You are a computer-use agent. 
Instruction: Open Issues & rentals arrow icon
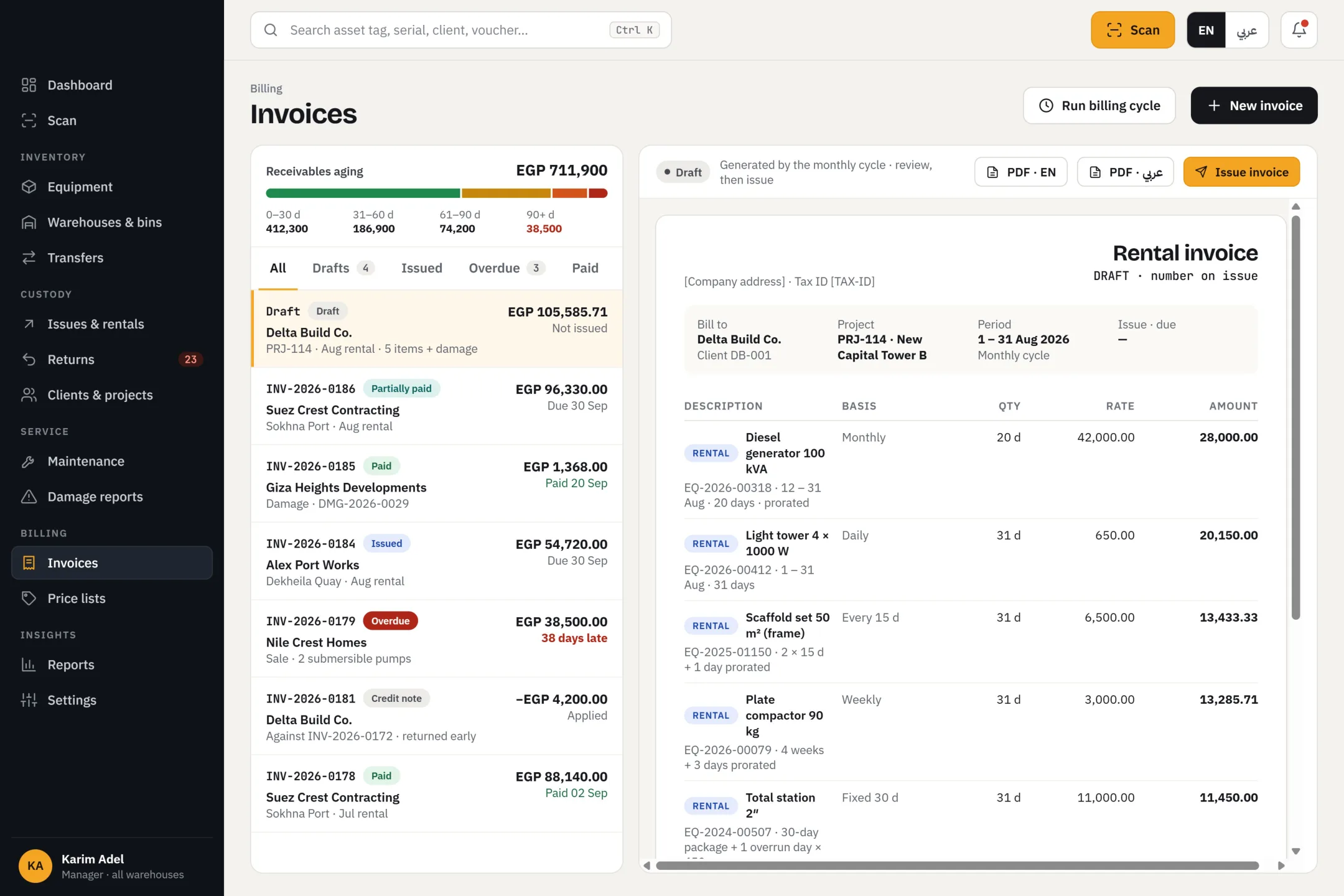29,324
